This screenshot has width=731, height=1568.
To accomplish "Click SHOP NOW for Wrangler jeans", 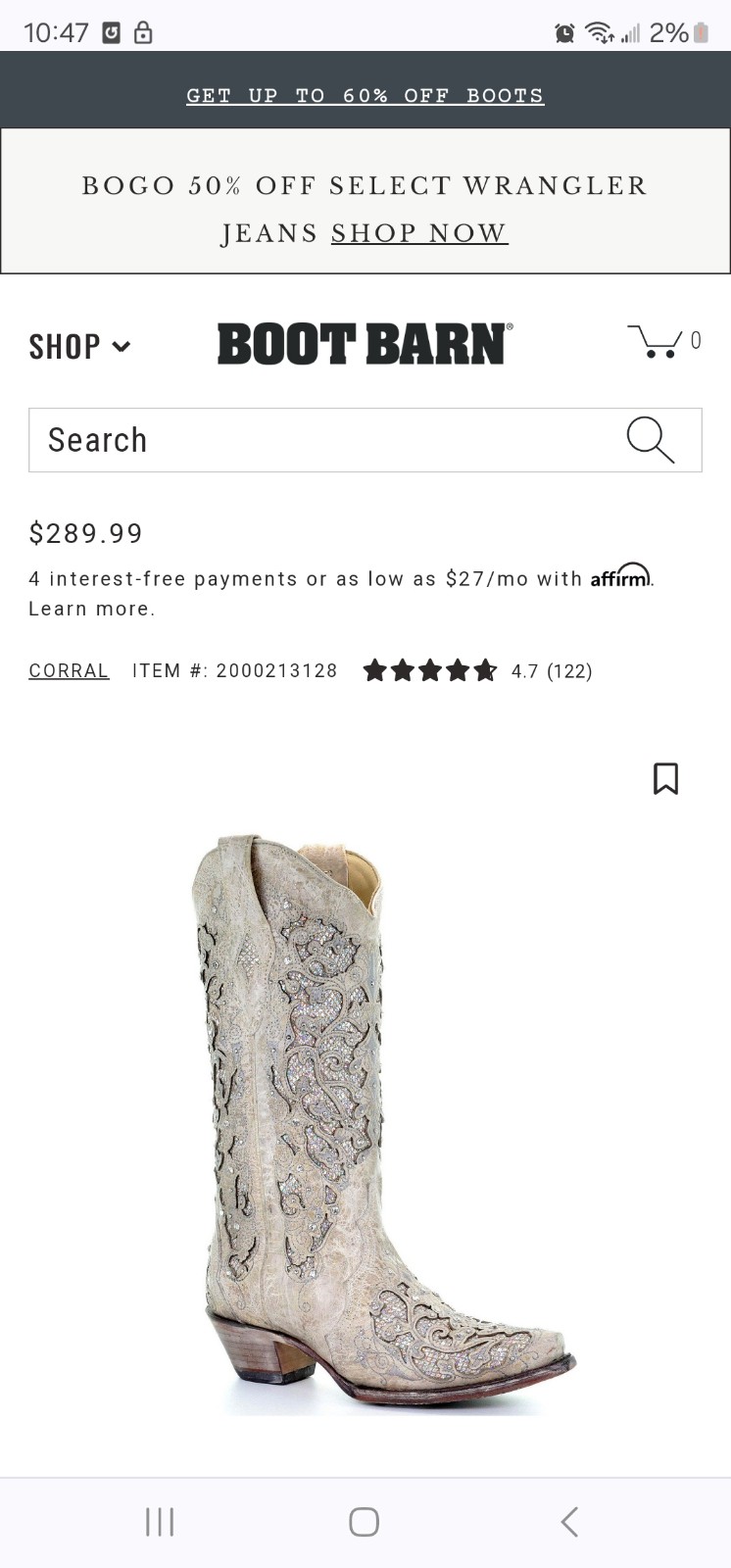I will (419, 233).
